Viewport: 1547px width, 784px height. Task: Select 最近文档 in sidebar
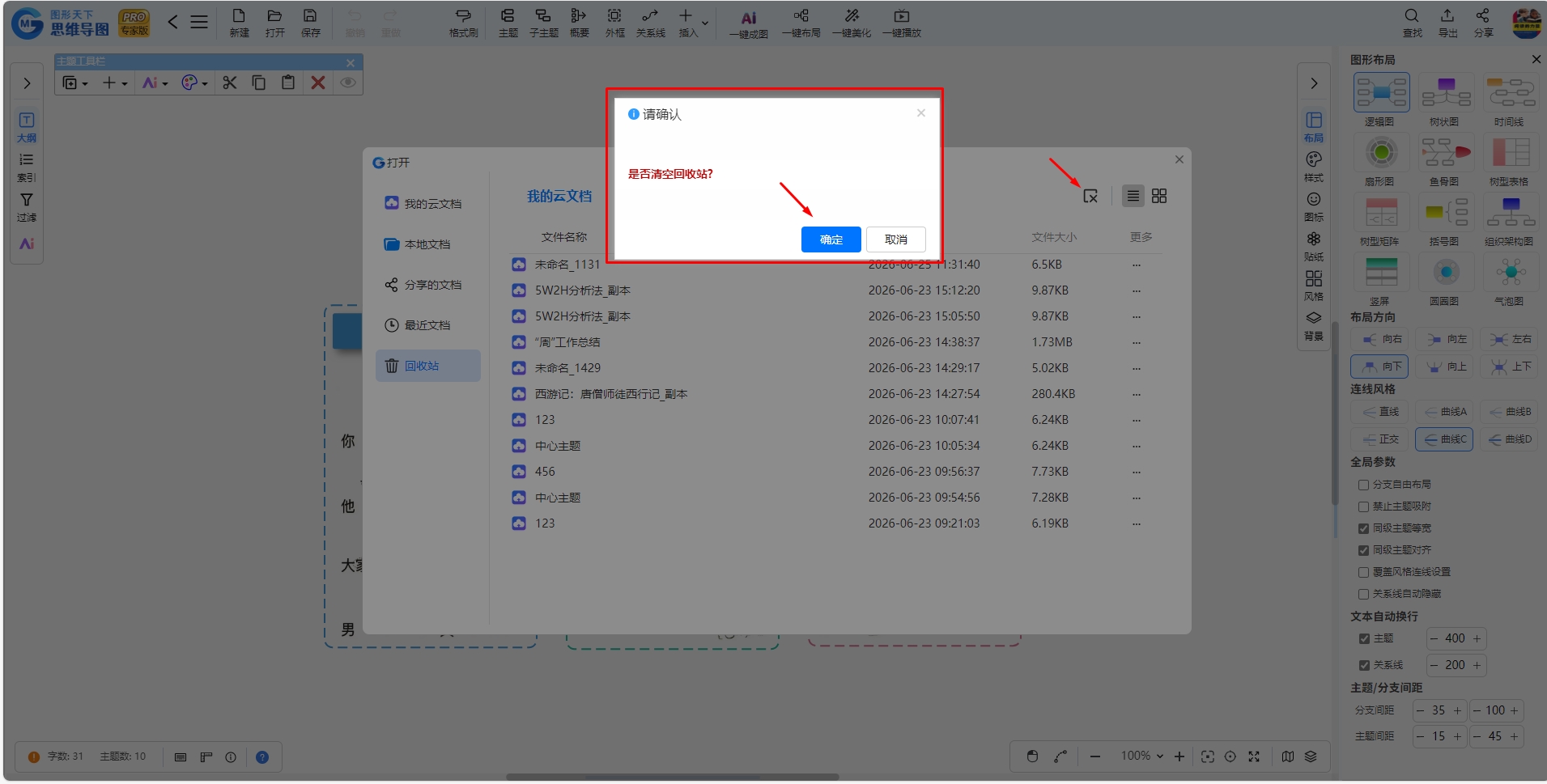(x=427, y=325)
